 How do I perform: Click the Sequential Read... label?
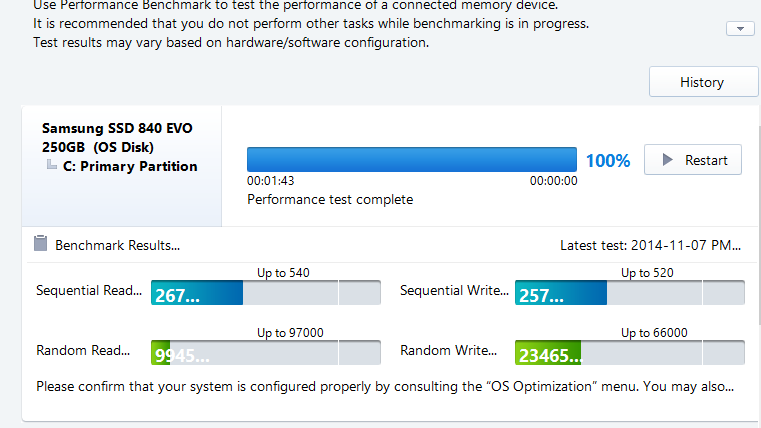point(89,291)
